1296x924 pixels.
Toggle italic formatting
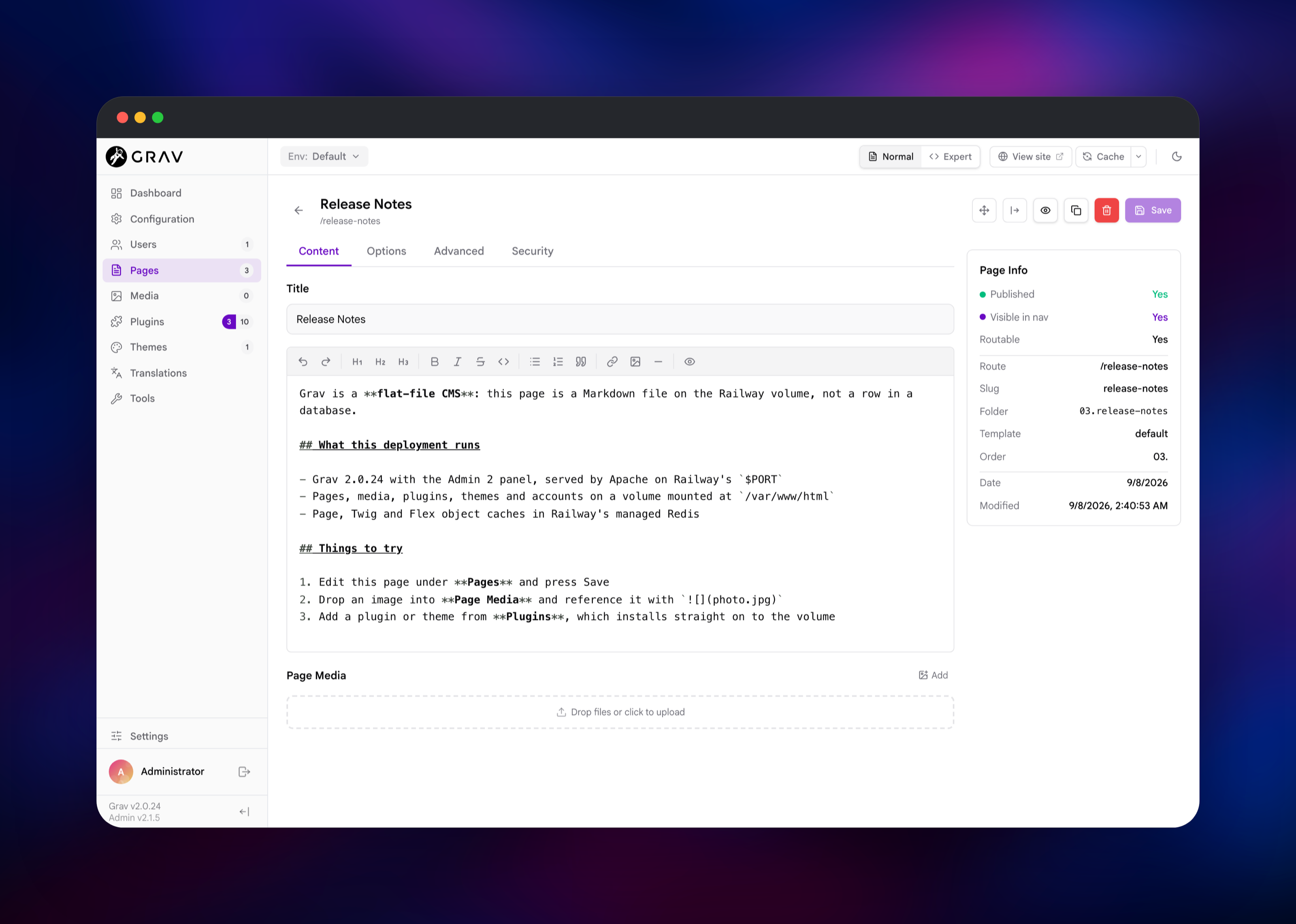coord(457,362)
